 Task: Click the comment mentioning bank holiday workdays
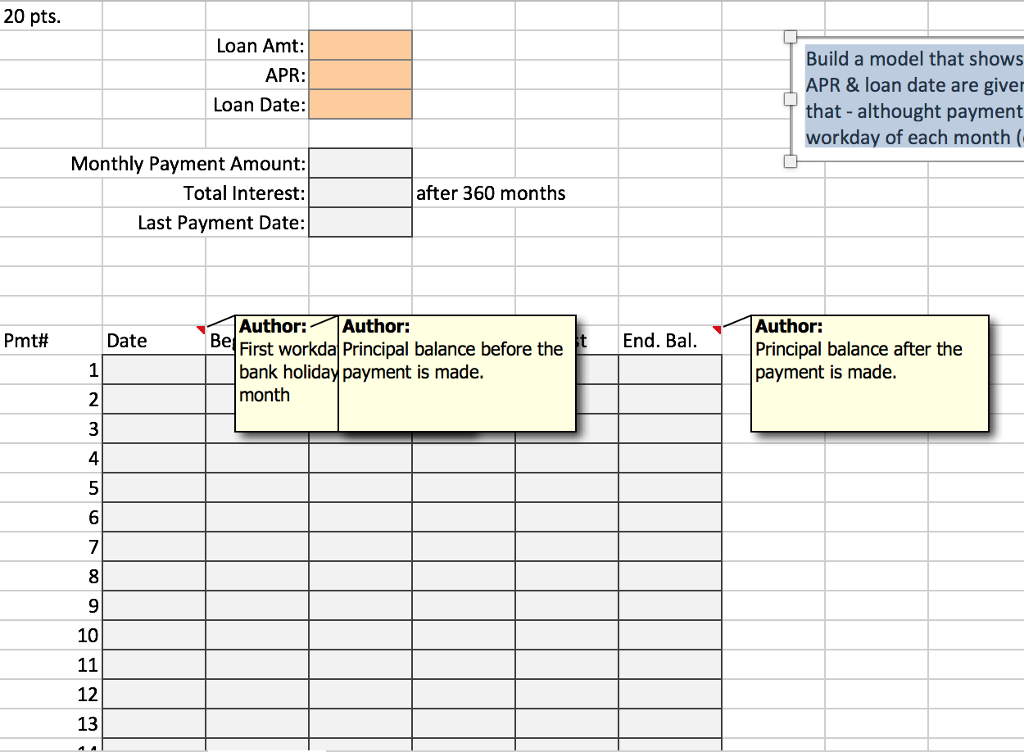(x=283, y=375)
